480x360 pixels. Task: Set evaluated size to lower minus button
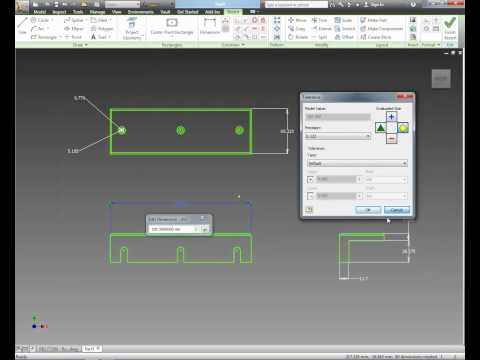click(391, 138)
